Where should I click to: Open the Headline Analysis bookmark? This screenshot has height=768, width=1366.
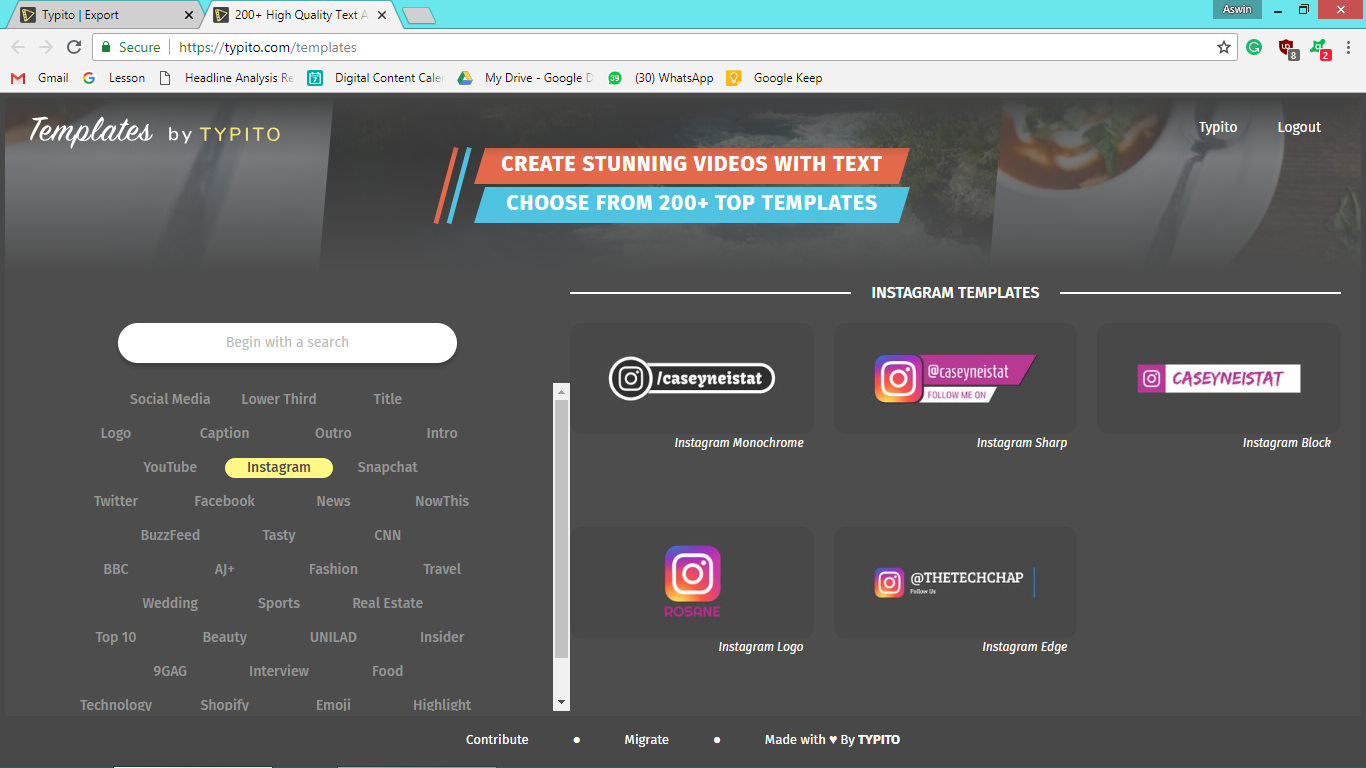pyautogui.click(x=226, y=78)
